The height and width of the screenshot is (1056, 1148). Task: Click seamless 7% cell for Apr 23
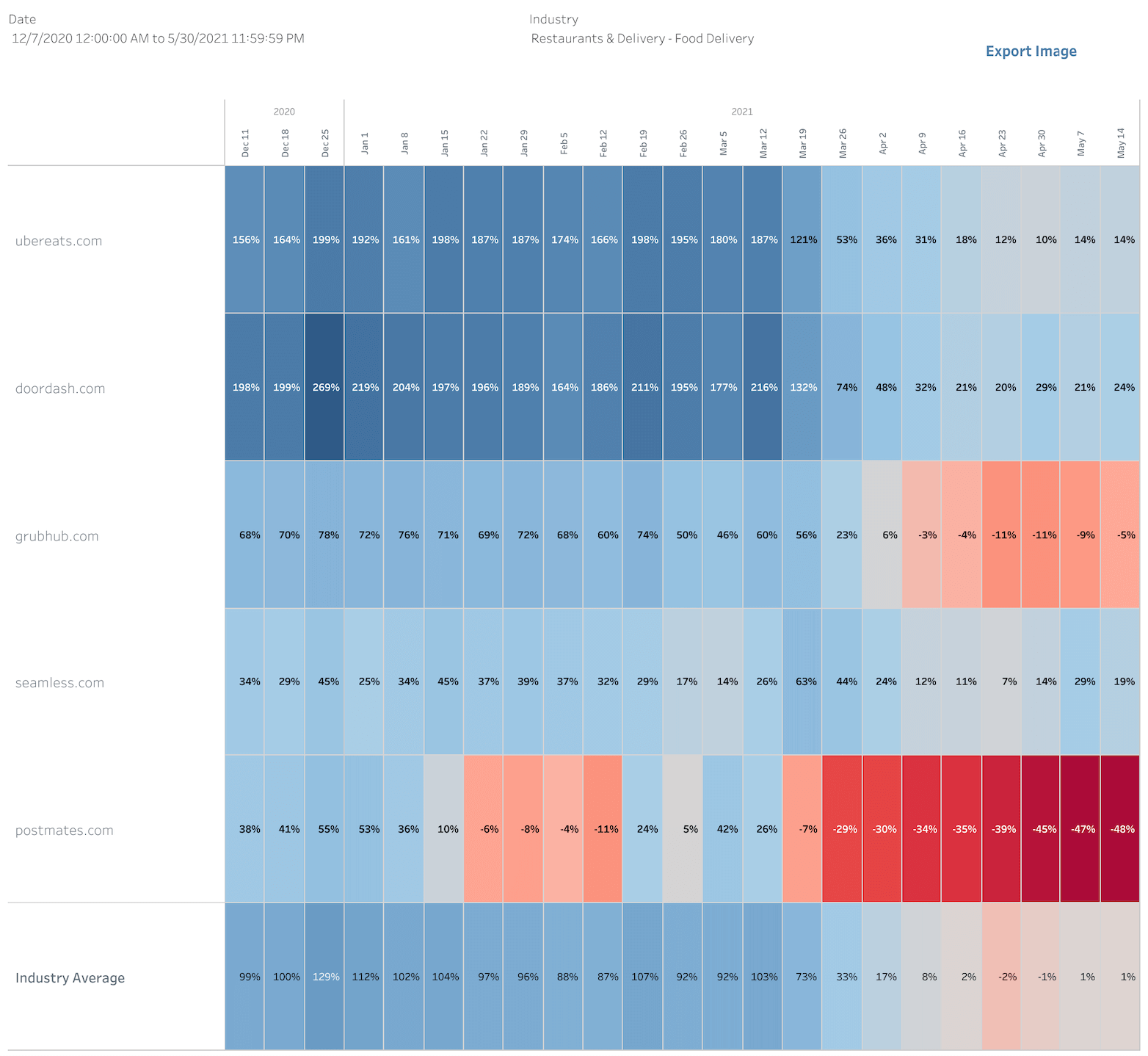pyautogui.click(x=1001, y=681)
